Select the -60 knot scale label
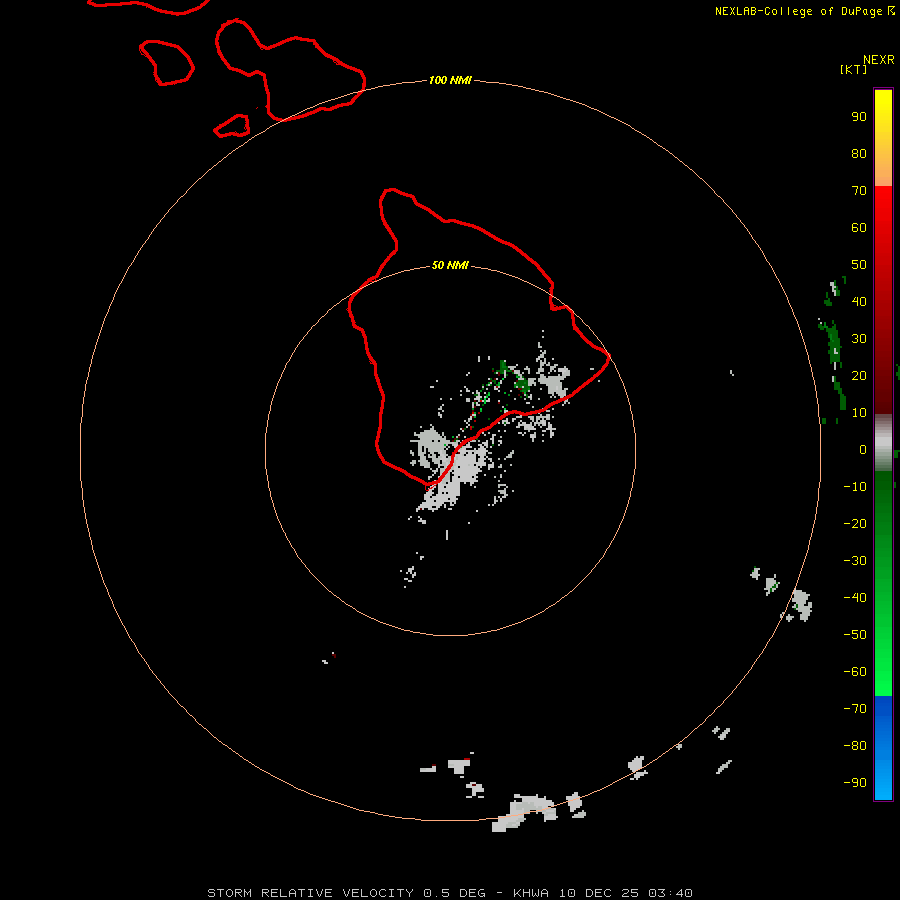Screen dimensions: 900x900 pos(855,672)
